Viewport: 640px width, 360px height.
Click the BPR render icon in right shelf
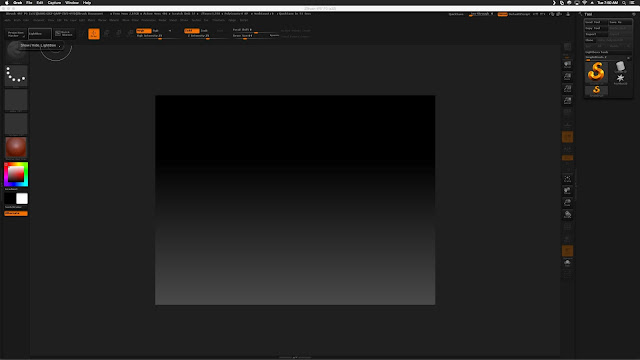[567, 47]
